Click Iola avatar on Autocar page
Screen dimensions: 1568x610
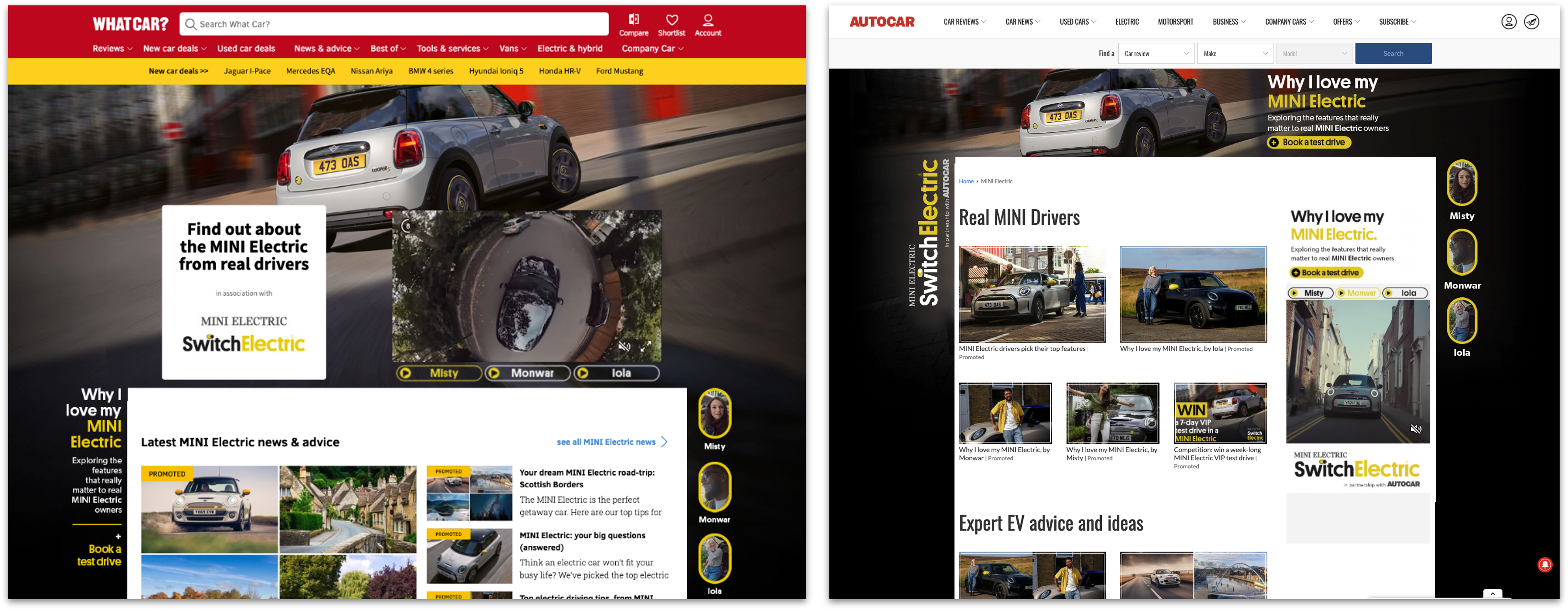1462,320
